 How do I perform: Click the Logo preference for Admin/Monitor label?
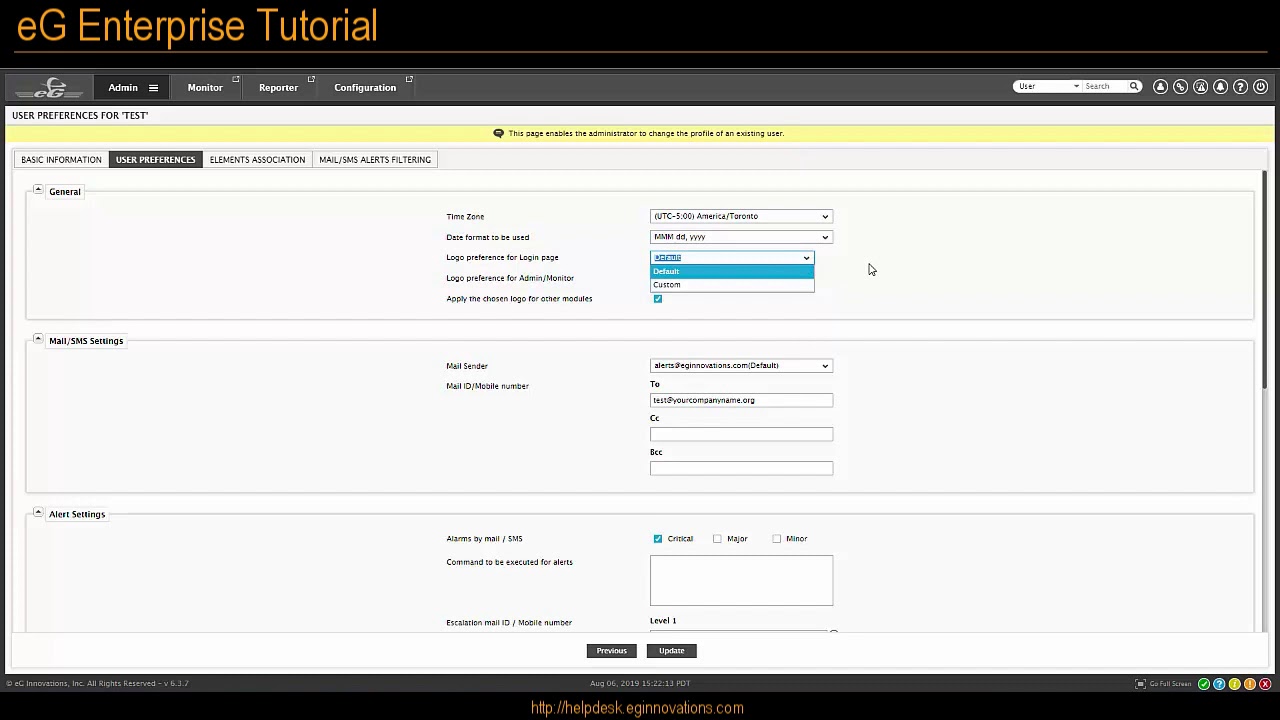pyautogui.click(x=510, y=278)
